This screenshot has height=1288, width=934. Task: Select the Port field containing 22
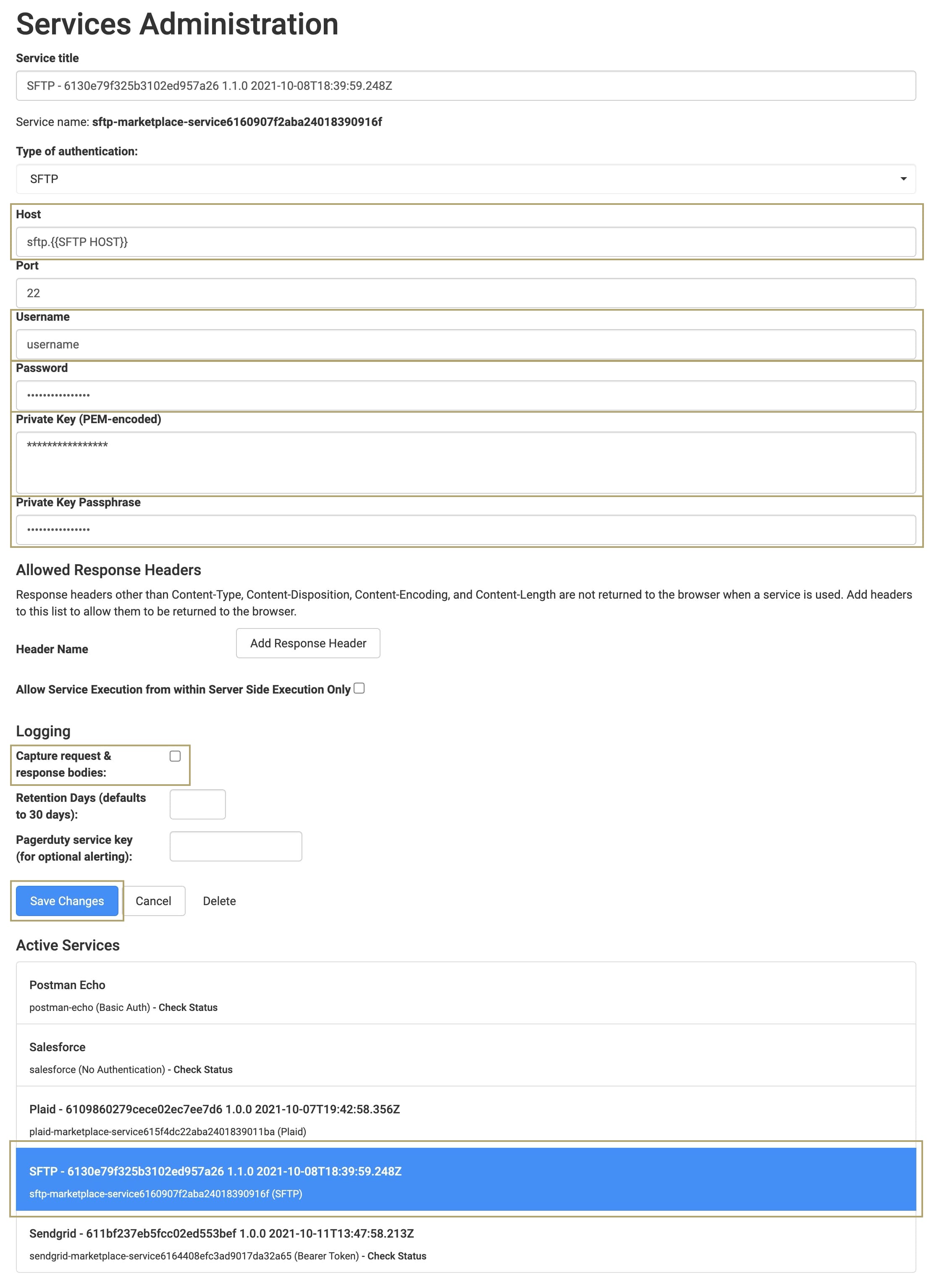tap(466, 293)
